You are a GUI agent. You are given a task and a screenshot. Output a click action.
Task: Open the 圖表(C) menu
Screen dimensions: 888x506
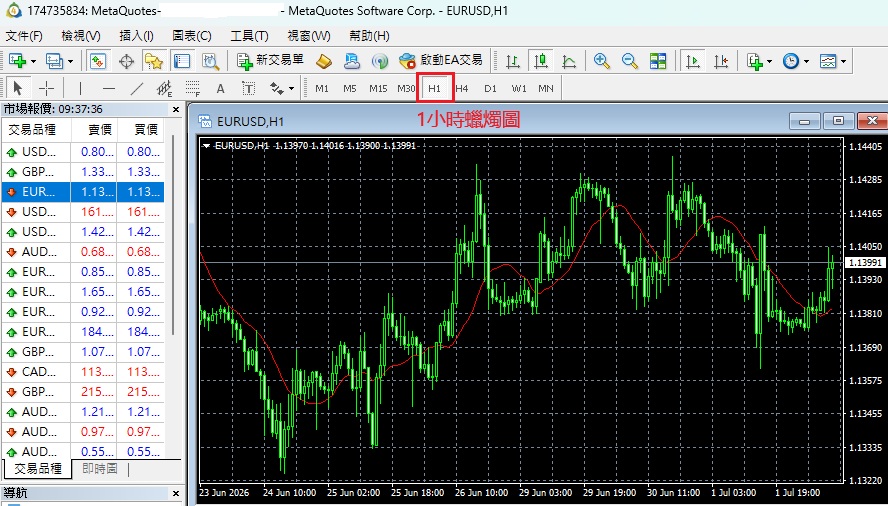[192, 36]
